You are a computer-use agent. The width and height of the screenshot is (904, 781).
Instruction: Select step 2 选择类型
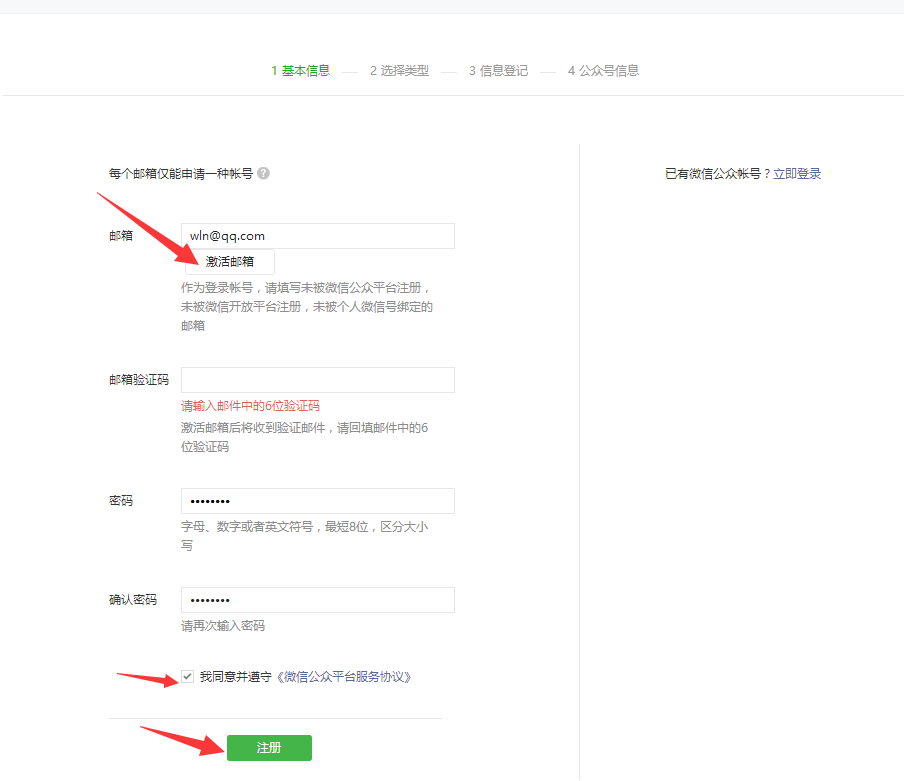(x=399, y=71)
